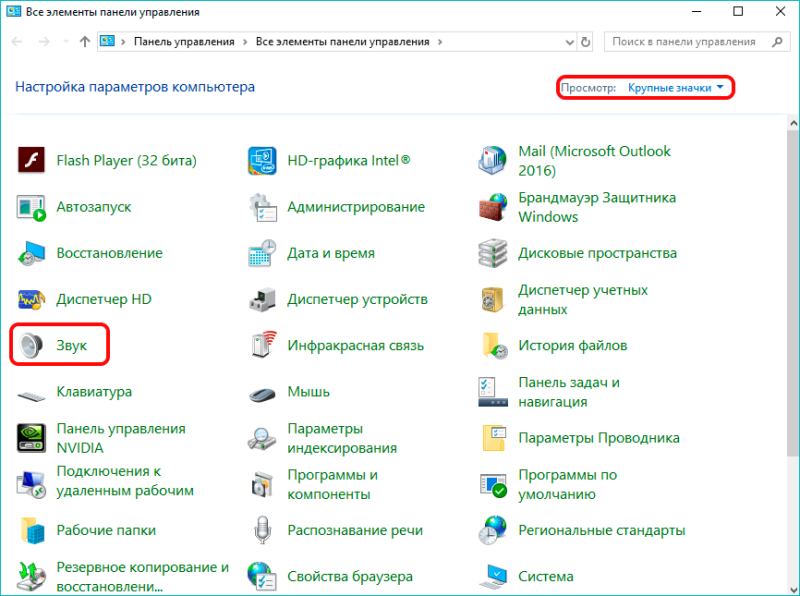Open the Параметры Проводника icon
This screenshot has width=800, height=596.
(x=494, y=438)
